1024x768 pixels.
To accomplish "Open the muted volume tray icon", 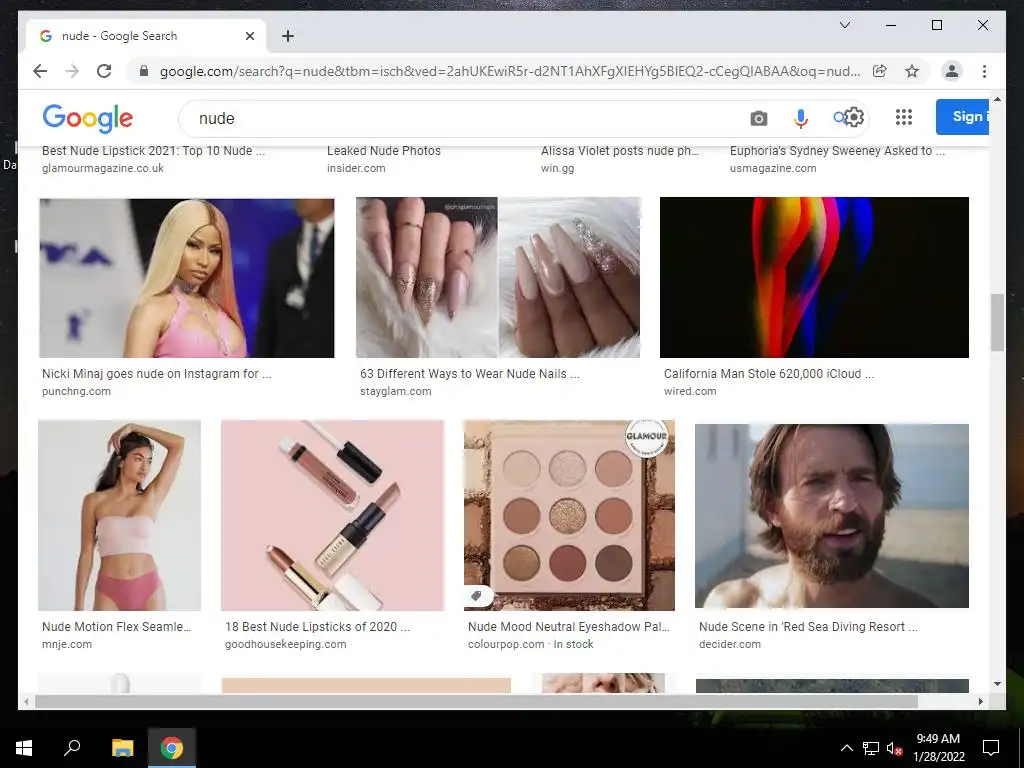I will click(x=894, y=748).
